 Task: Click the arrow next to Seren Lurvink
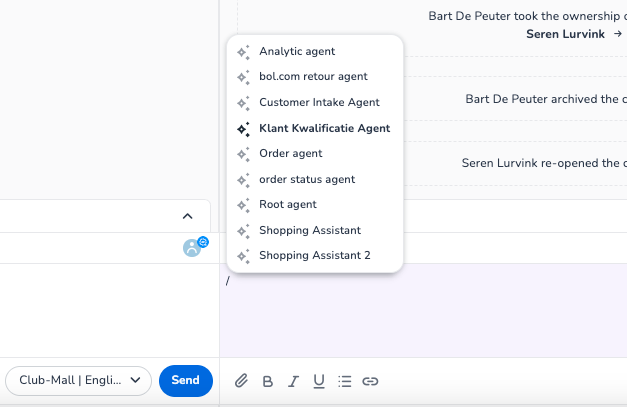[x=618, y=34]
